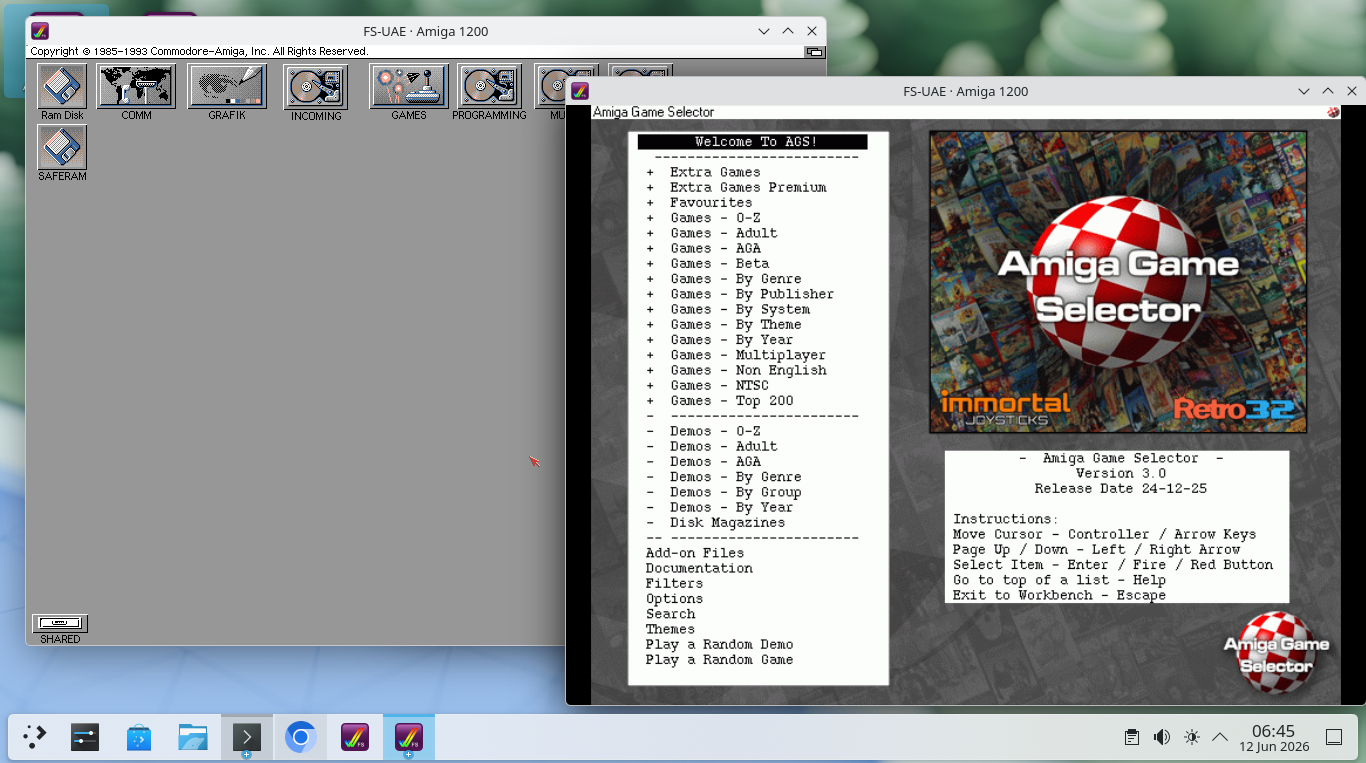This screenshot has width=1366, height=763.
Task: Select Games - By Theme
Action: point(723,324)
